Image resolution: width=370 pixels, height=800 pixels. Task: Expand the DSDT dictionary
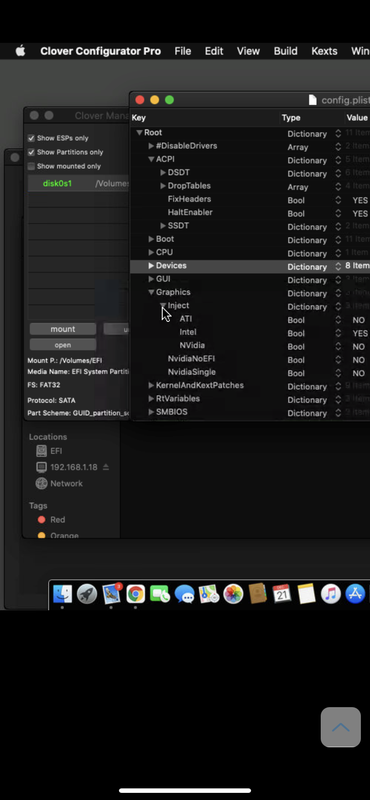163,172
